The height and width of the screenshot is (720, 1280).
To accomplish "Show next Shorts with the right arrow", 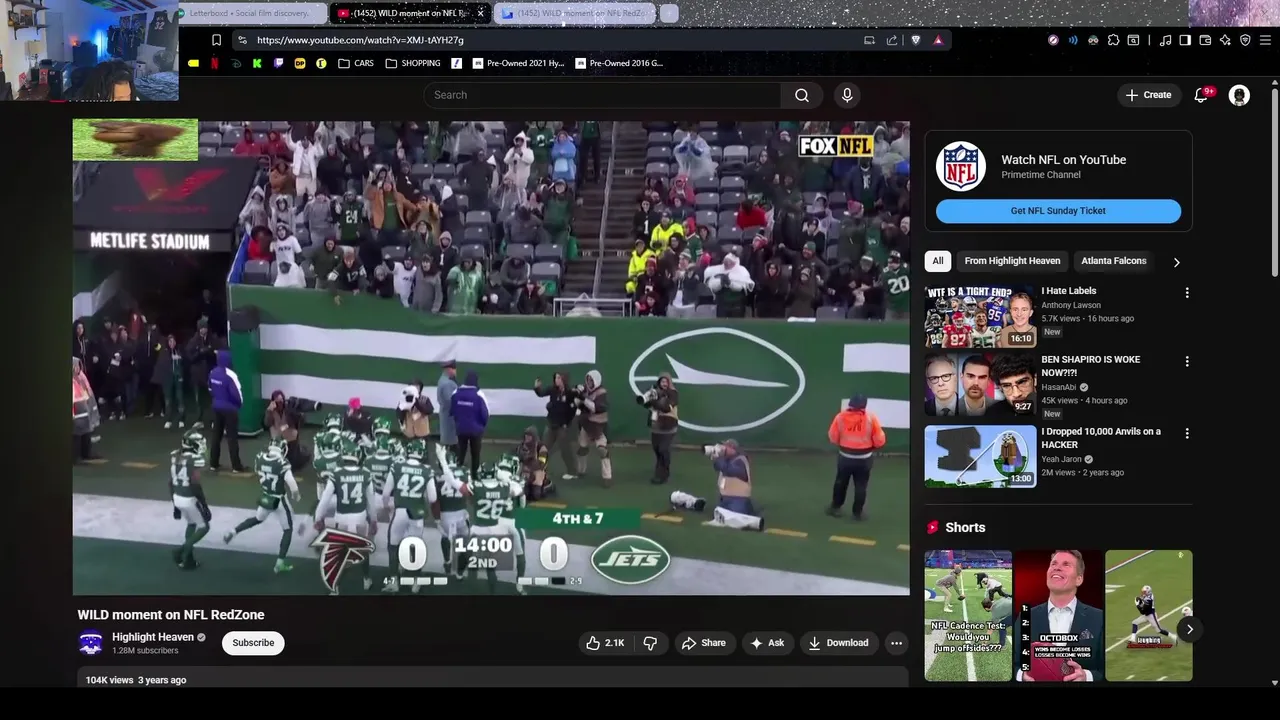I will [1189, 629].
